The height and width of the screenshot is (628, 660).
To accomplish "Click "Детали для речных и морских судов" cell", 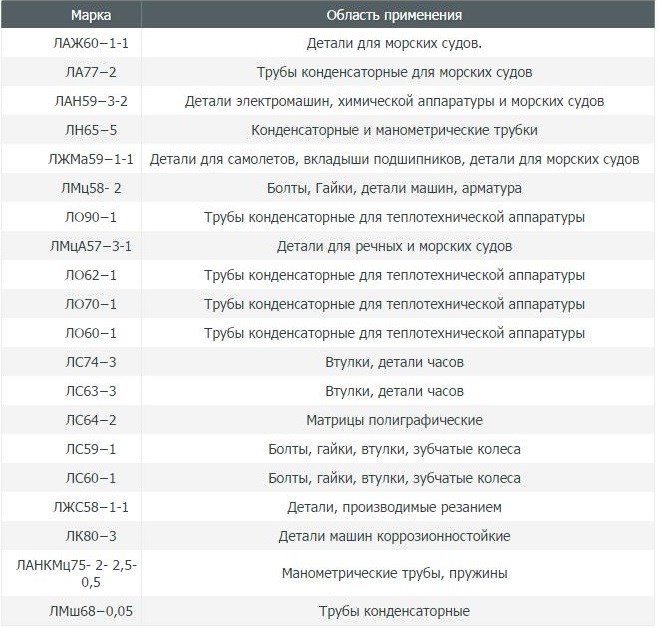I will [394, 246].
